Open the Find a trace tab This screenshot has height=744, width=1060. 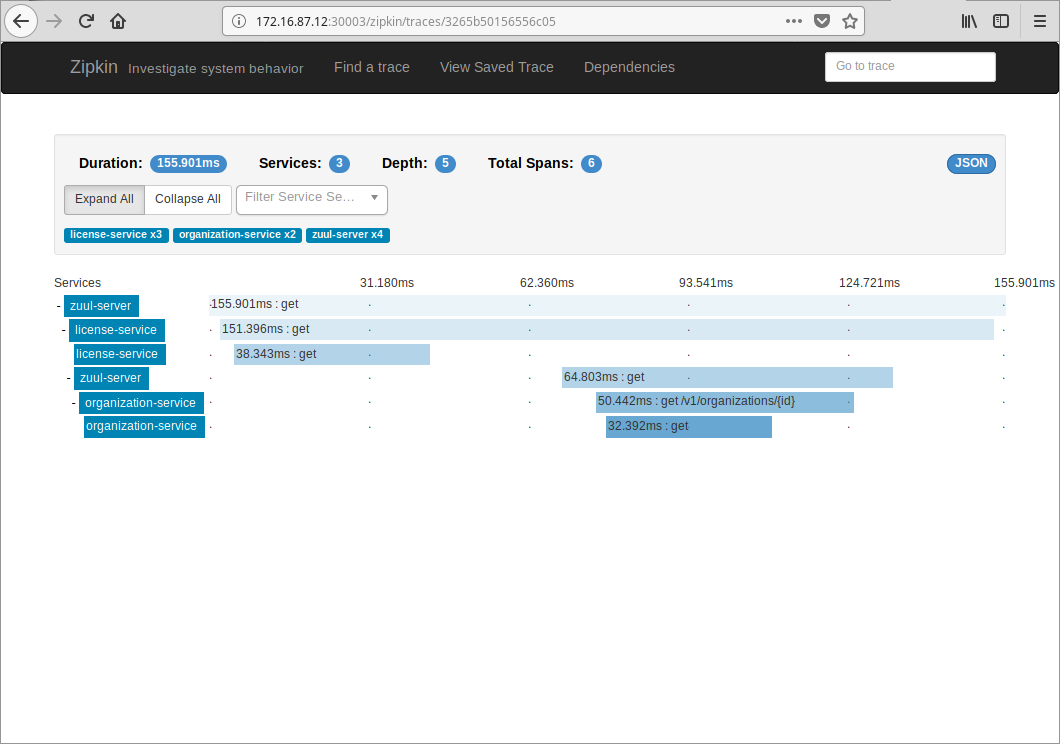[372, 67]
